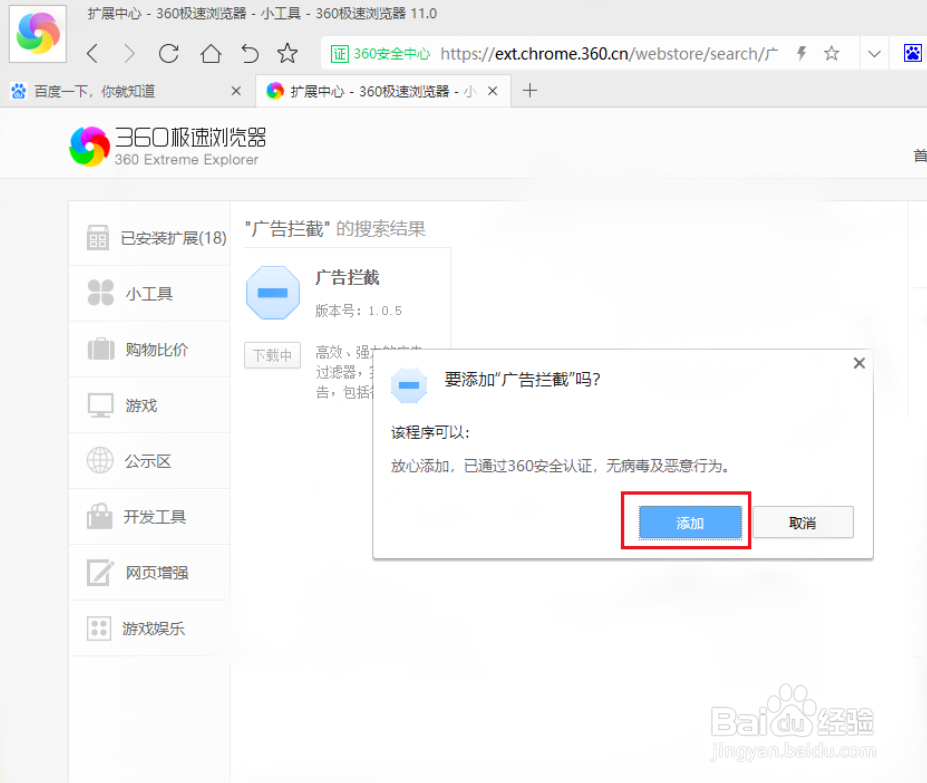Click the 360安全中心 certificate badge
This screenshot has height=783, width=927.
coord(380,54)
